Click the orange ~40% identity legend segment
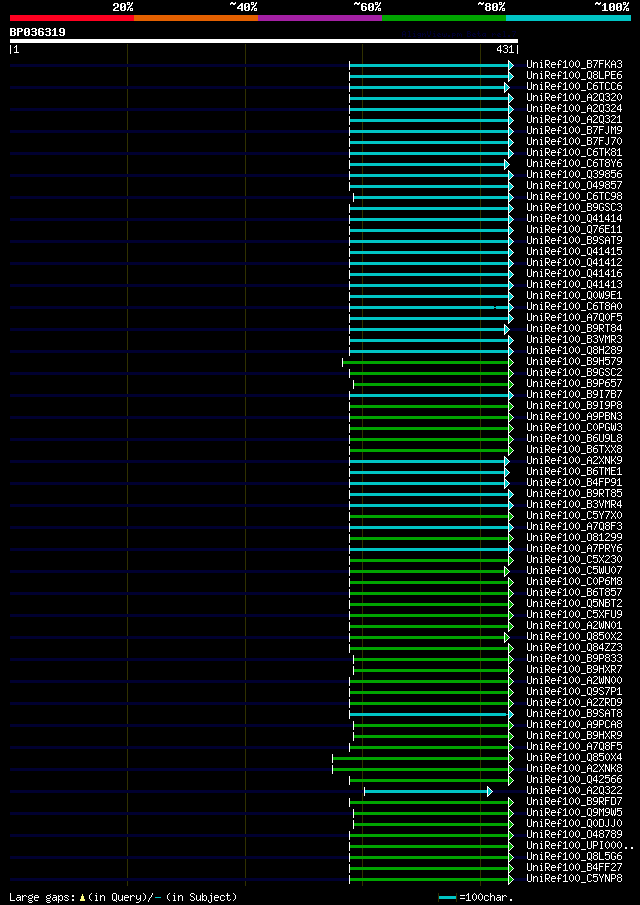The image size is (640, 905). tap(196, 18)
